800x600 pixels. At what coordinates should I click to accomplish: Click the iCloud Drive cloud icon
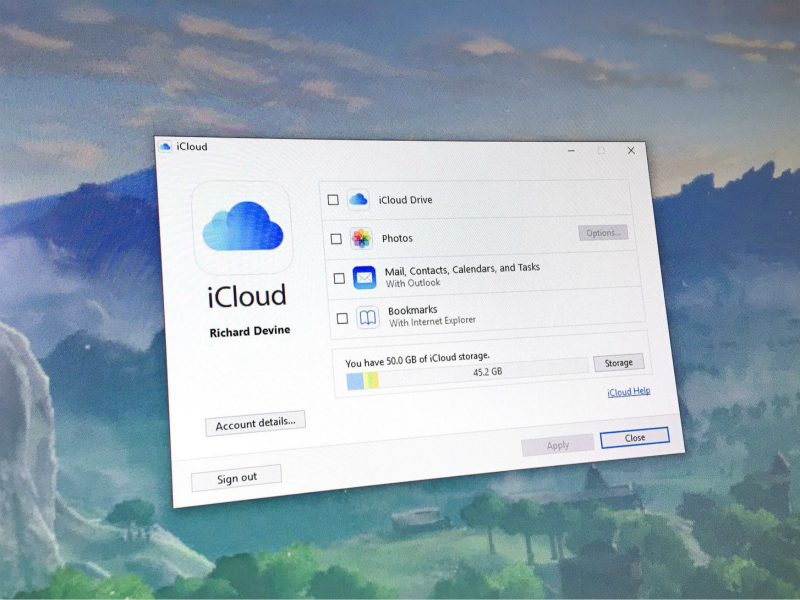(358, 199)
